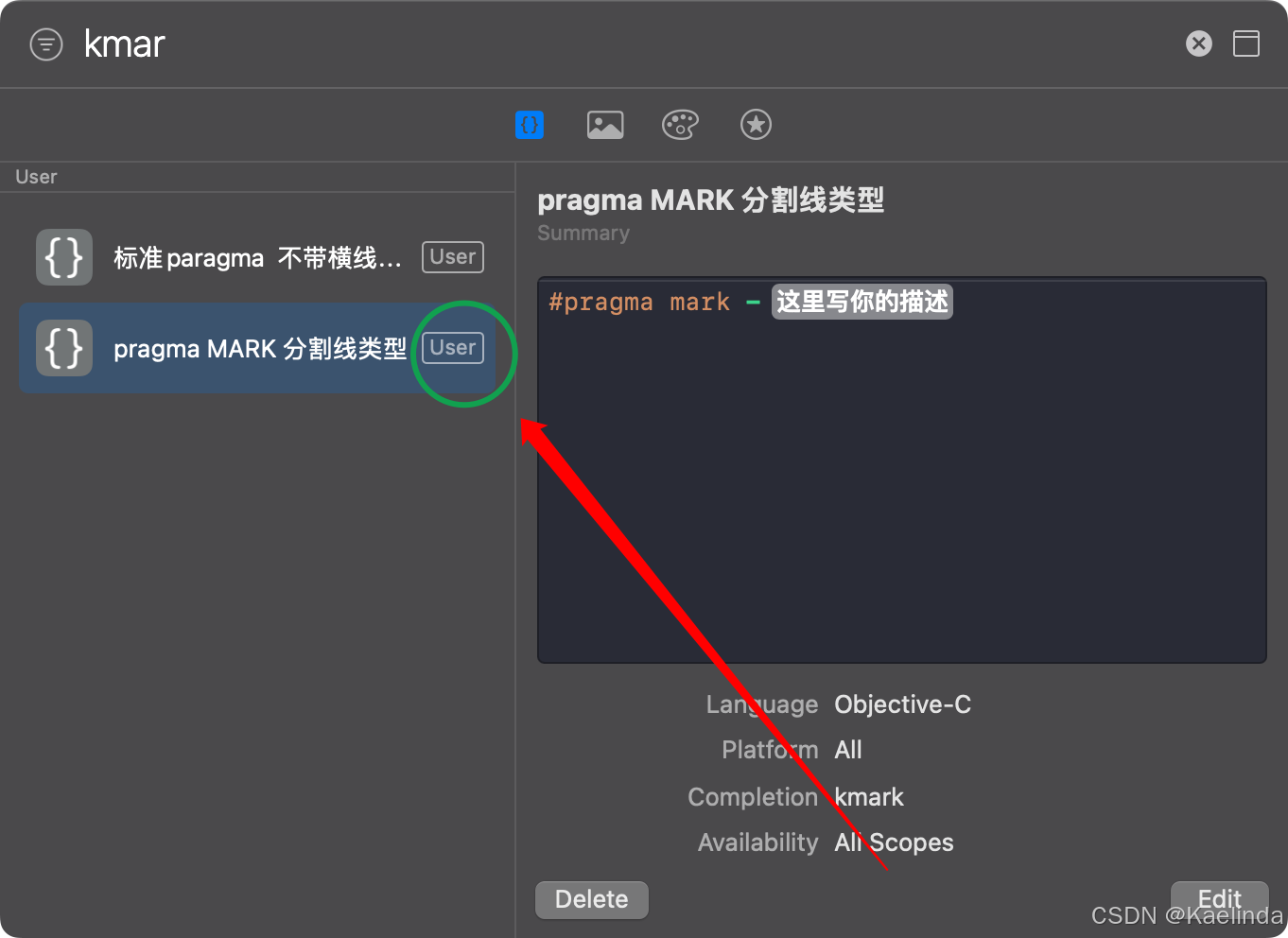Click the braces icon of 标准paragma snippet

(64, 257)
